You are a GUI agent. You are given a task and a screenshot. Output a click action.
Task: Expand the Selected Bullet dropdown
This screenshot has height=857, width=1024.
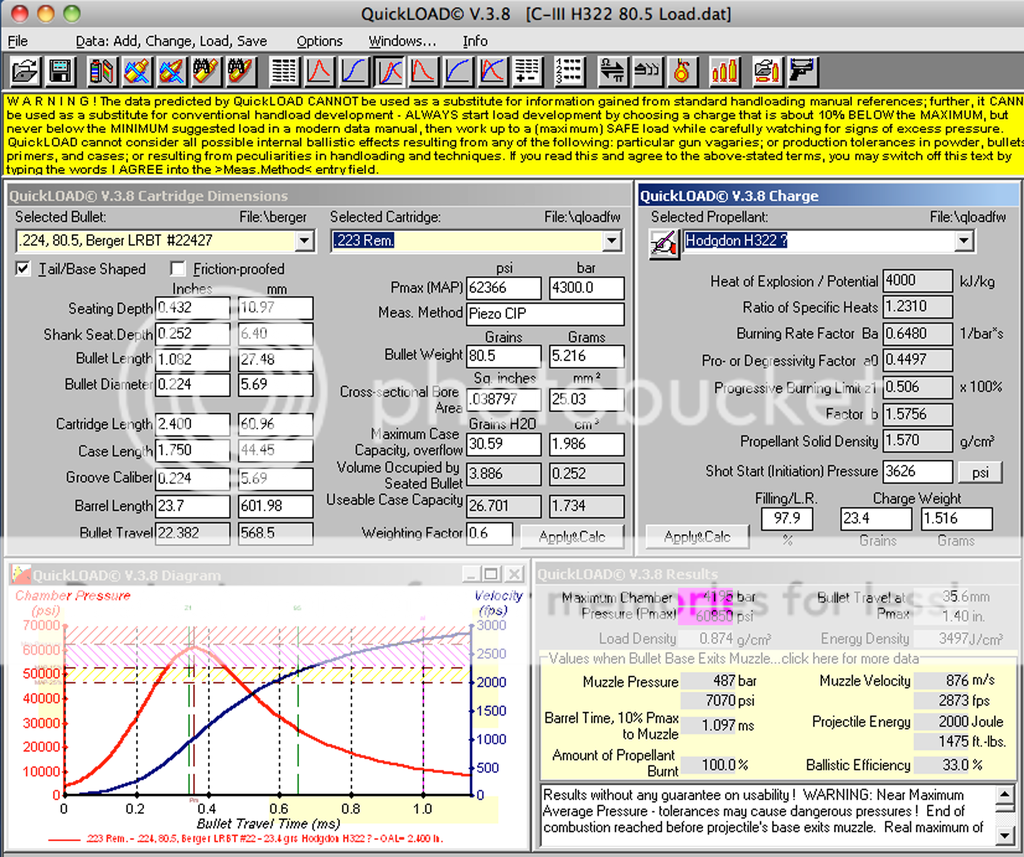305,241
